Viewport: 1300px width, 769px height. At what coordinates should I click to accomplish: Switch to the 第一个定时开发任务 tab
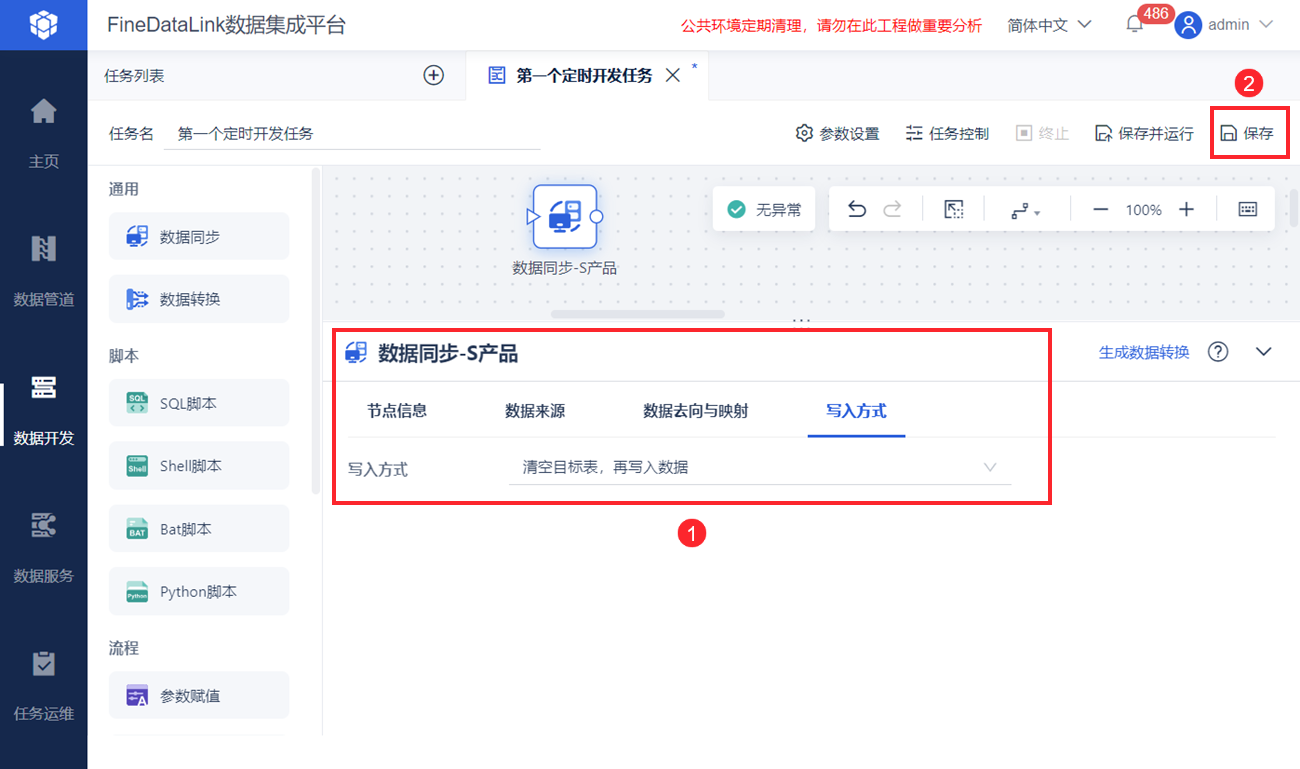(584, 76)
